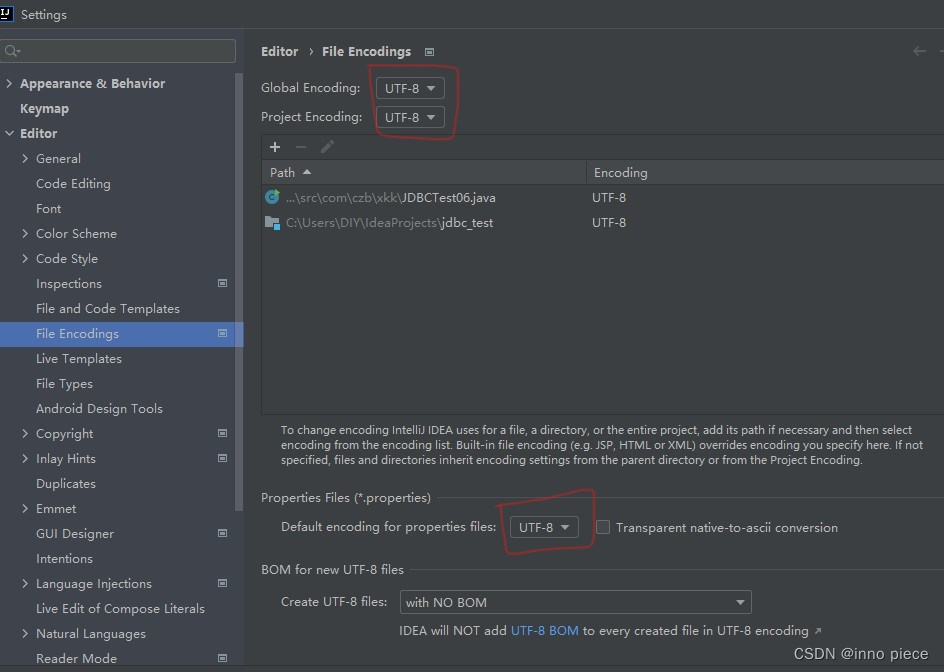Click the project icon beside GUI Designer
944x672 pixels.
222,533
